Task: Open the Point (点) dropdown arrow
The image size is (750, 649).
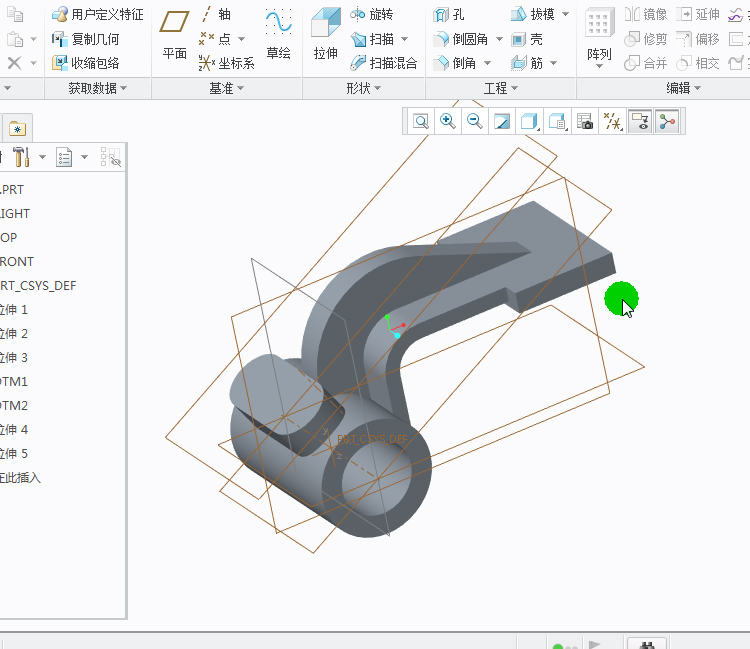Action: (x=241, y=39)
